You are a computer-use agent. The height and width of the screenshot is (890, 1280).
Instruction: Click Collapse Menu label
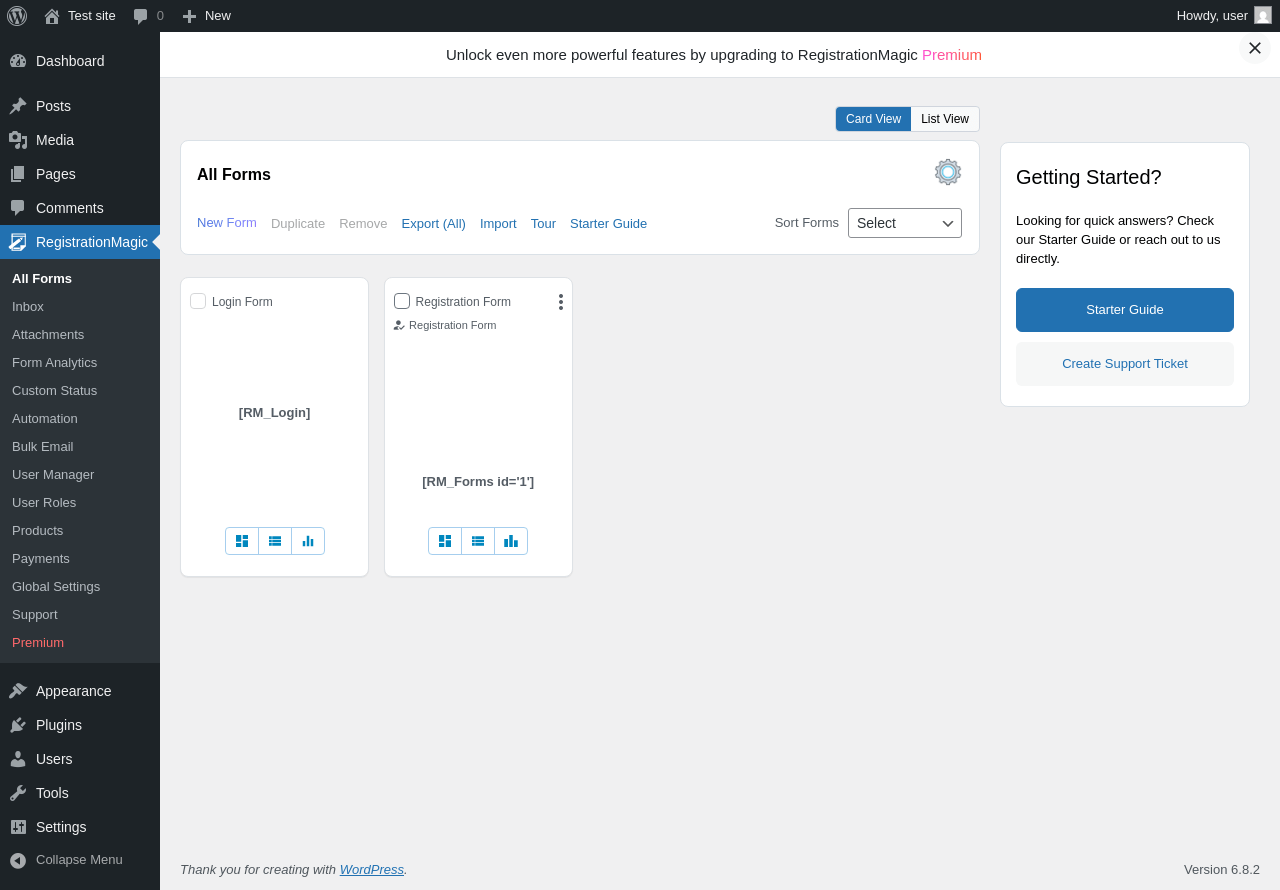click(x=79, y=859)
